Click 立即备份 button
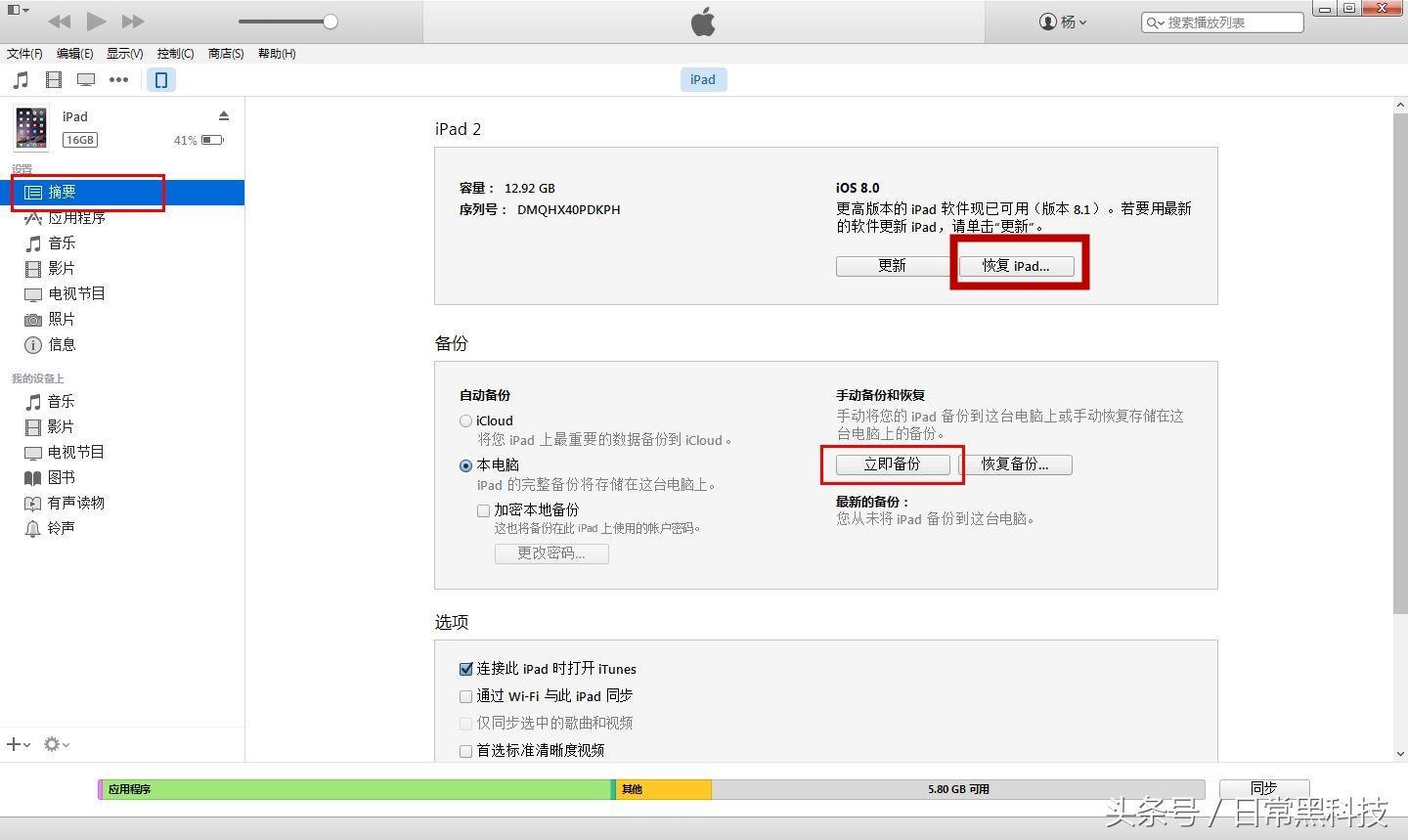 (x=892, y=464)
